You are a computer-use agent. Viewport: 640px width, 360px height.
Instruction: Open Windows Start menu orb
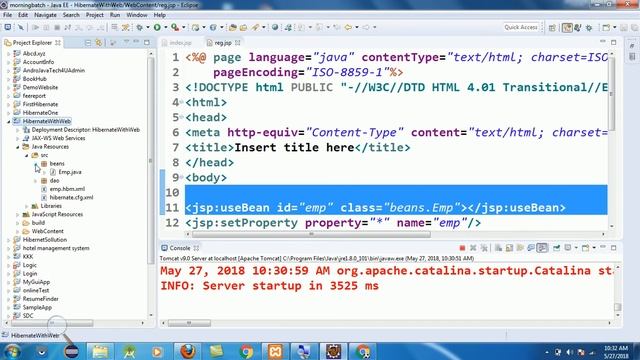click(12, 351)
